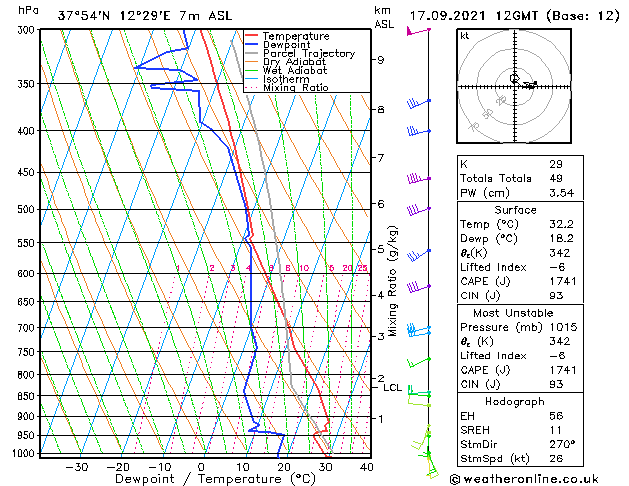
Task: Click the surface Dewp value '18.2'
Action: pos(562,239)
